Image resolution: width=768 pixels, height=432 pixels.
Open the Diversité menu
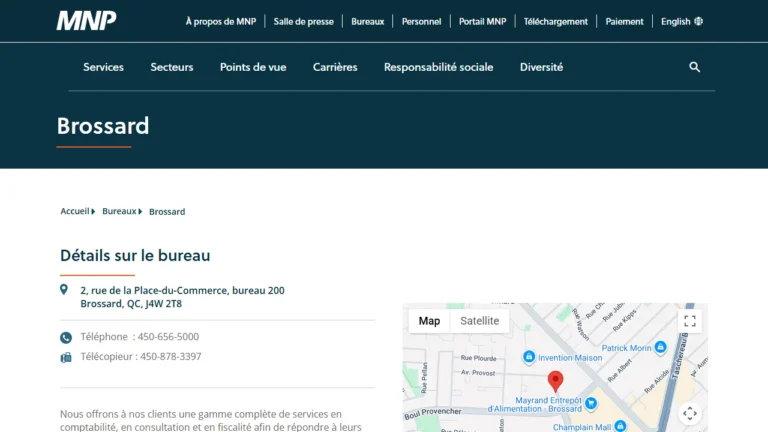[x=541, y=67]
